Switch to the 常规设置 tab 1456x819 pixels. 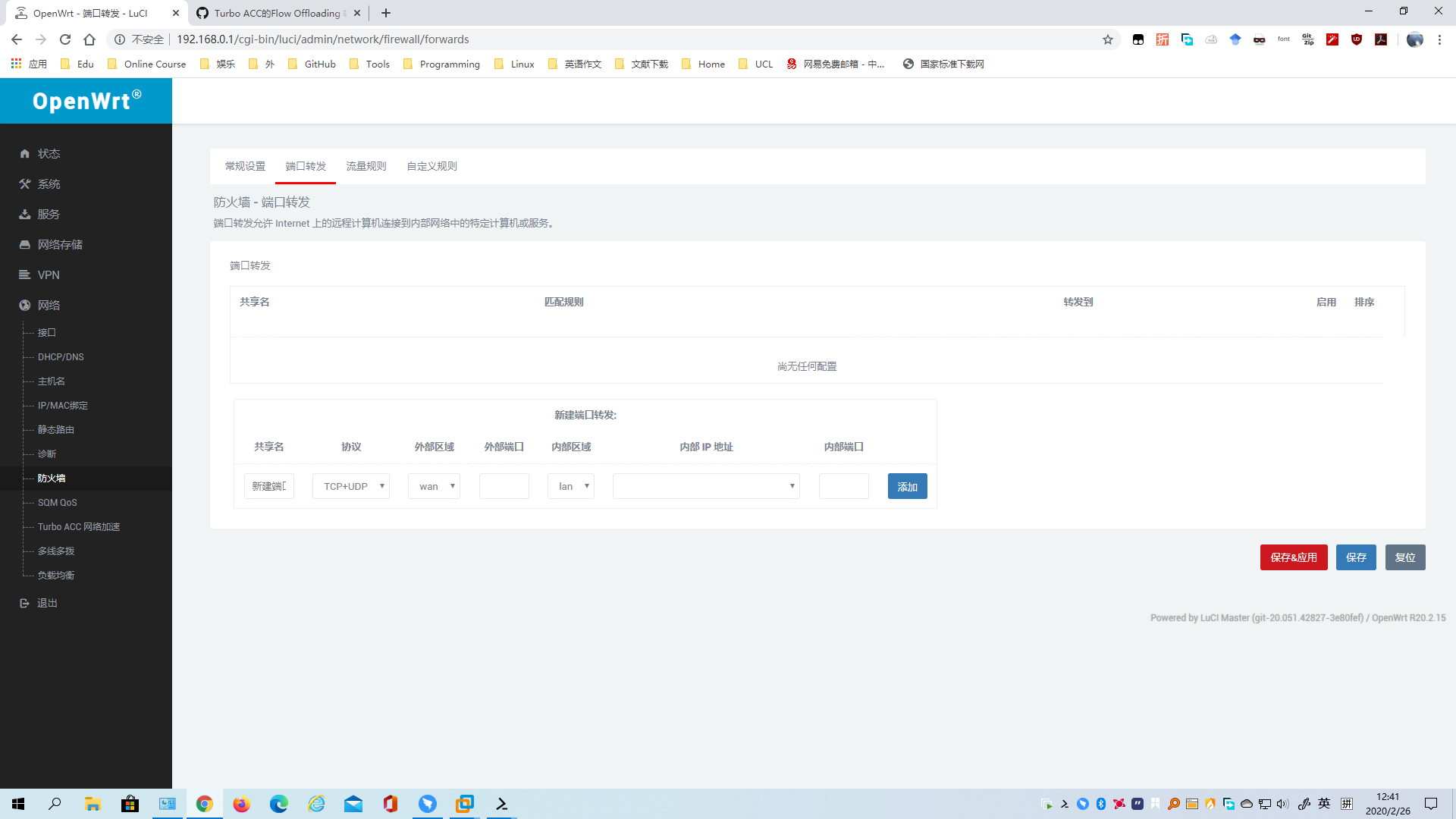coord(244,166)
